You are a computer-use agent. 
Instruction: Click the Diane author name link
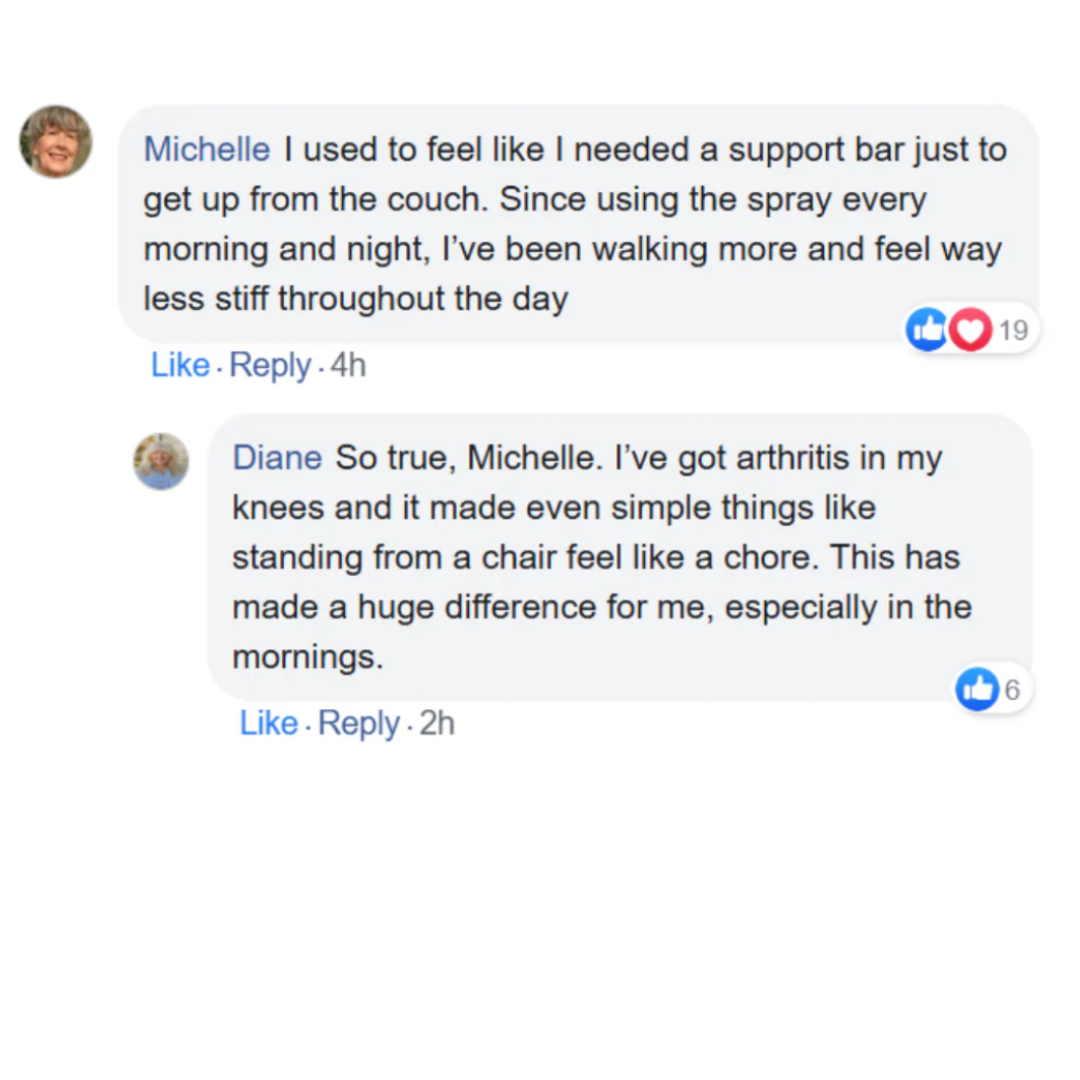pos(277,459)
